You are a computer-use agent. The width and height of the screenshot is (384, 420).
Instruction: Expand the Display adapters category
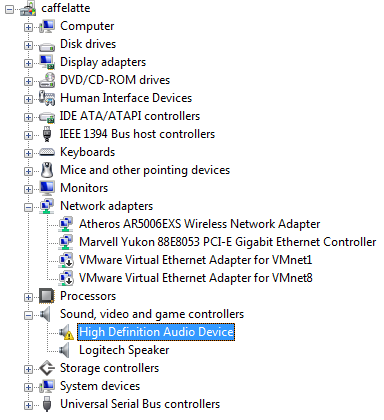point(28,63)
